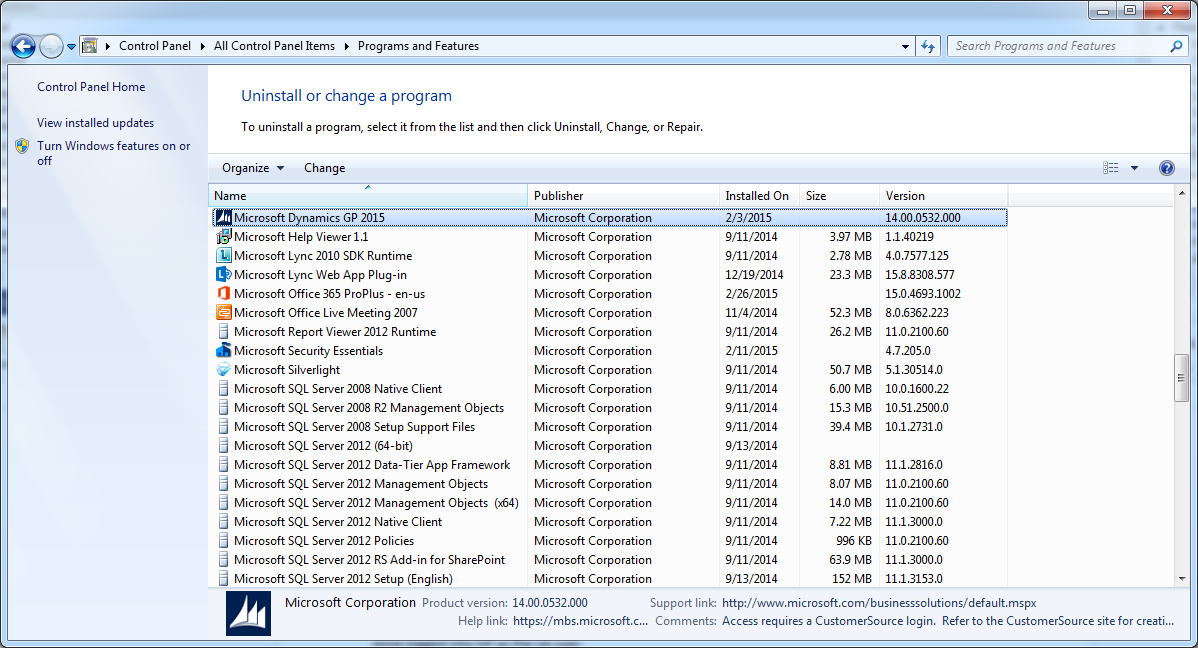The height and width of the screenshot is (648, 1198).
Task: Click the Lync 2010 SDK Runtime icon
Action: click(x=223, y=256)
